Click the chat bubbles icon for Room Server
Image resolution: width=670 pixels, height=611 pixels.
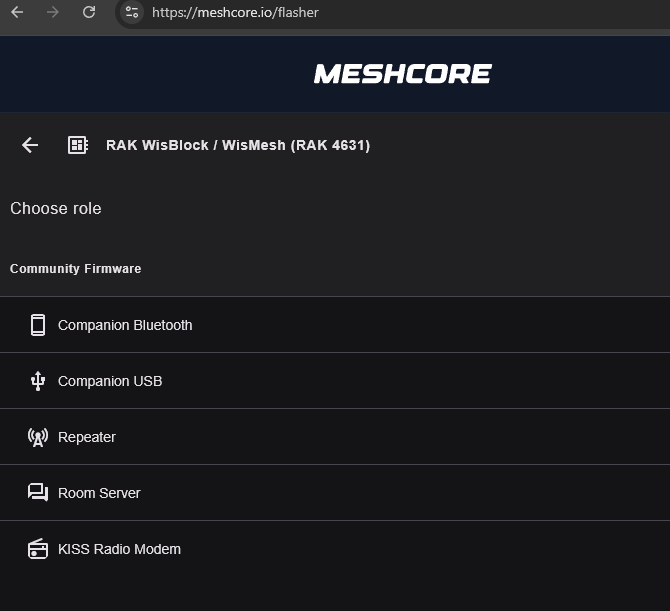coord(38,492)
